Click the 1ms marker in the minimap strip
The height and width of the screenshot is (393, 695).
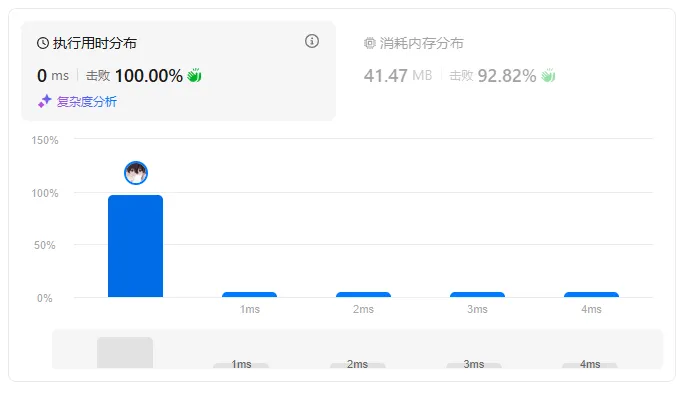pyautogui.click(x=241, y=365)
